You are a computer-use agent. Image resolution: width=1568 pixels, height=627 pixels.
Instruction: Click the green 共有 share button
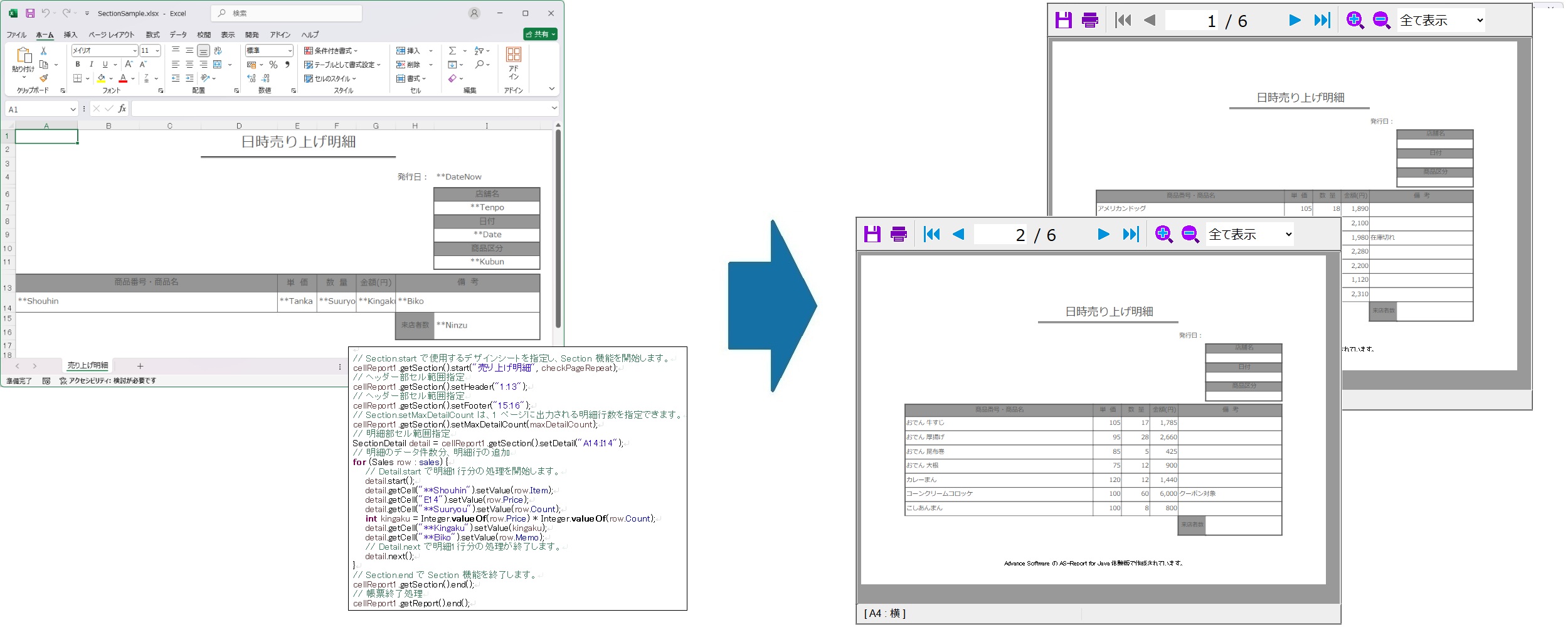540,34
